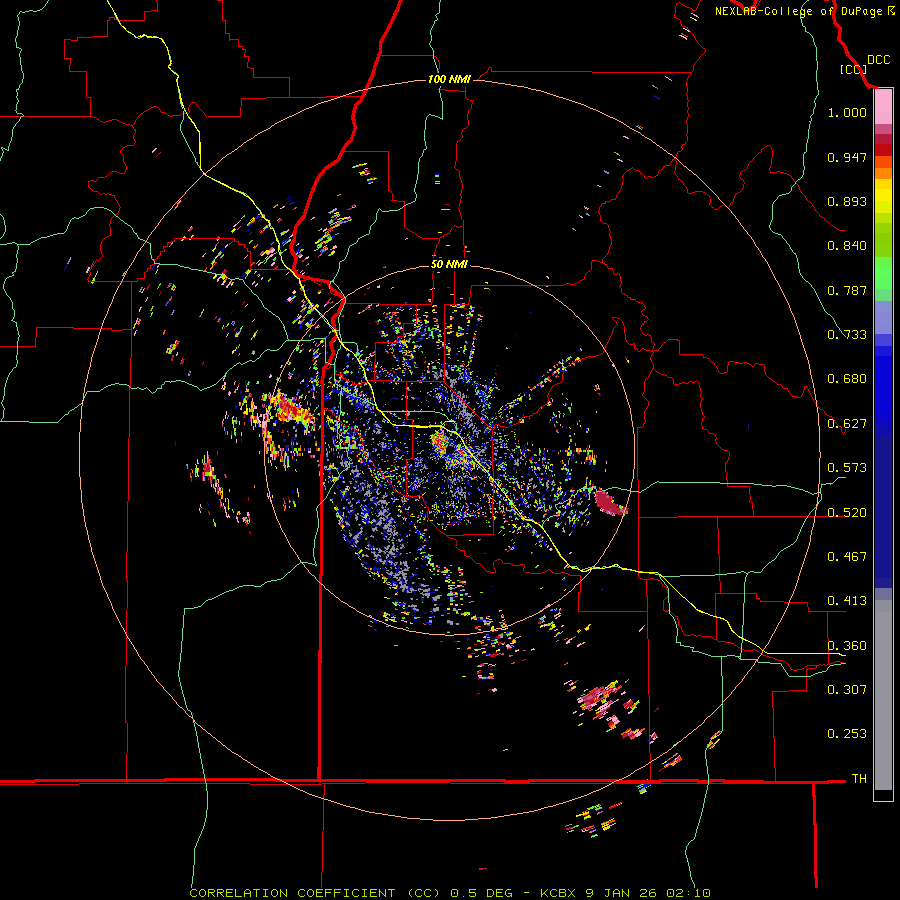Screen dimensions: 900x900
Task: Select the 0.413 scale value
Action: pos(847,601)
